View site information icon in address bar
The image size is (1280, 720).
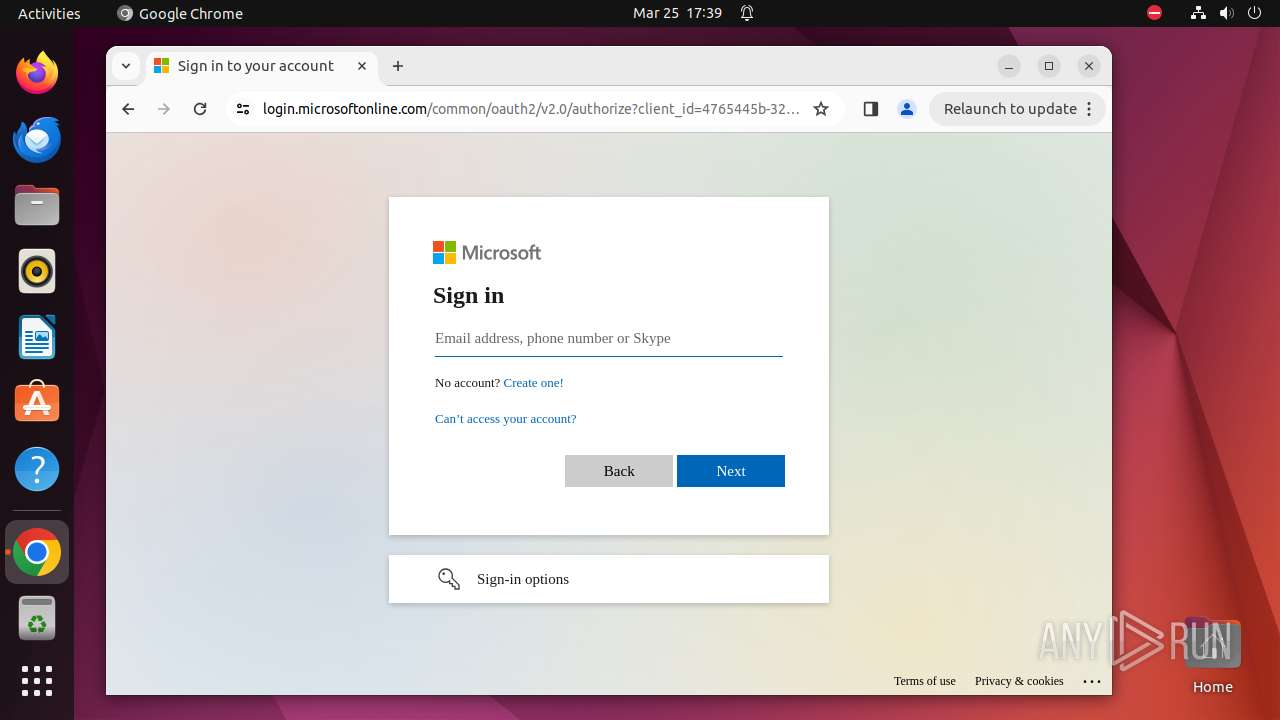(x=243, y=109)
